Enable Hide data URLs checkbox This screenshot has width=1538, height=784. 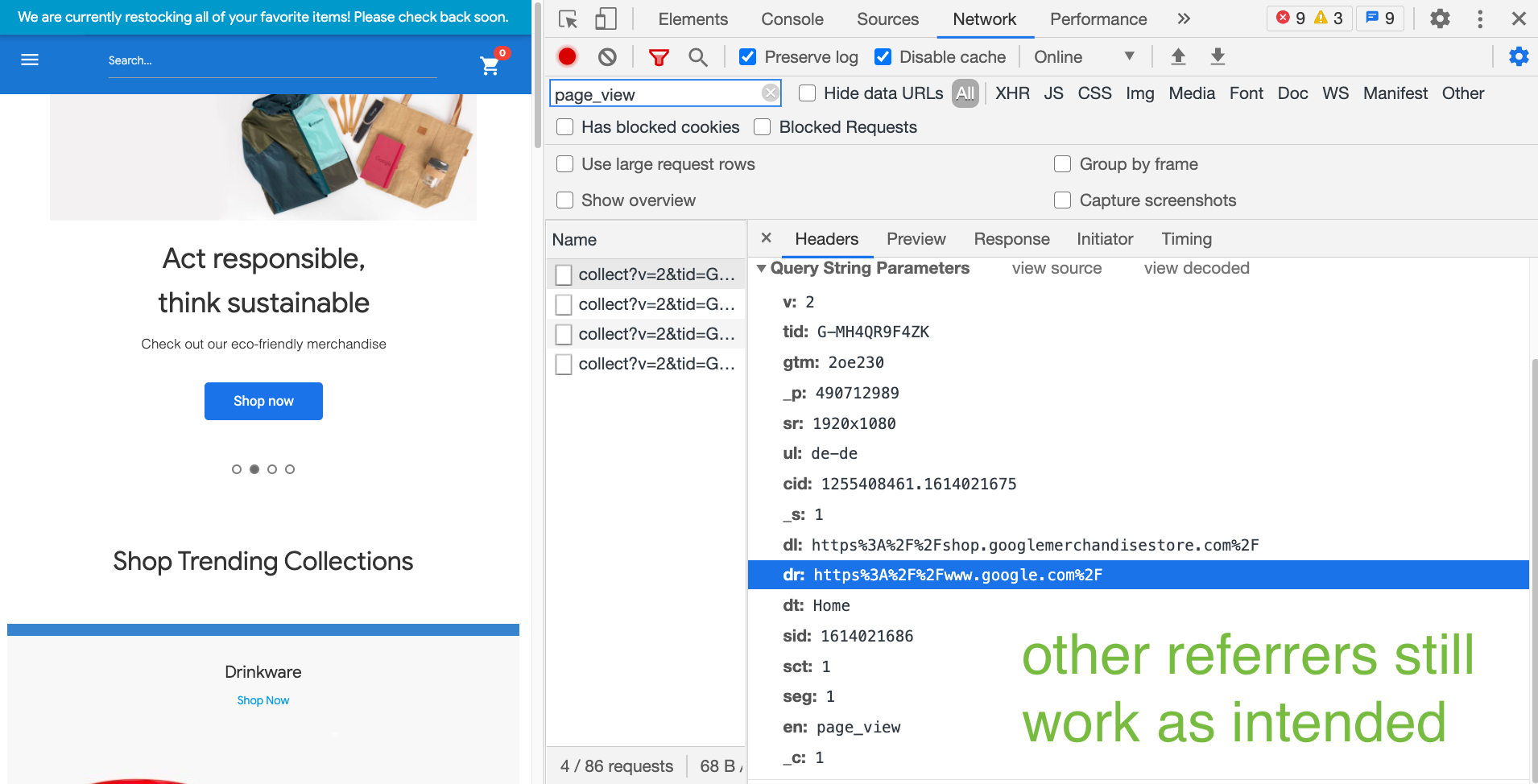[807, 93]
